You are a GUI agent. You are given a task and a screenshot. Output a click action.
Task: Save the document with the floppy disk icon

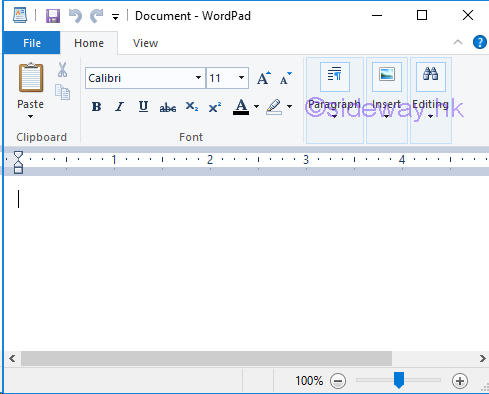tap(53, 16)
